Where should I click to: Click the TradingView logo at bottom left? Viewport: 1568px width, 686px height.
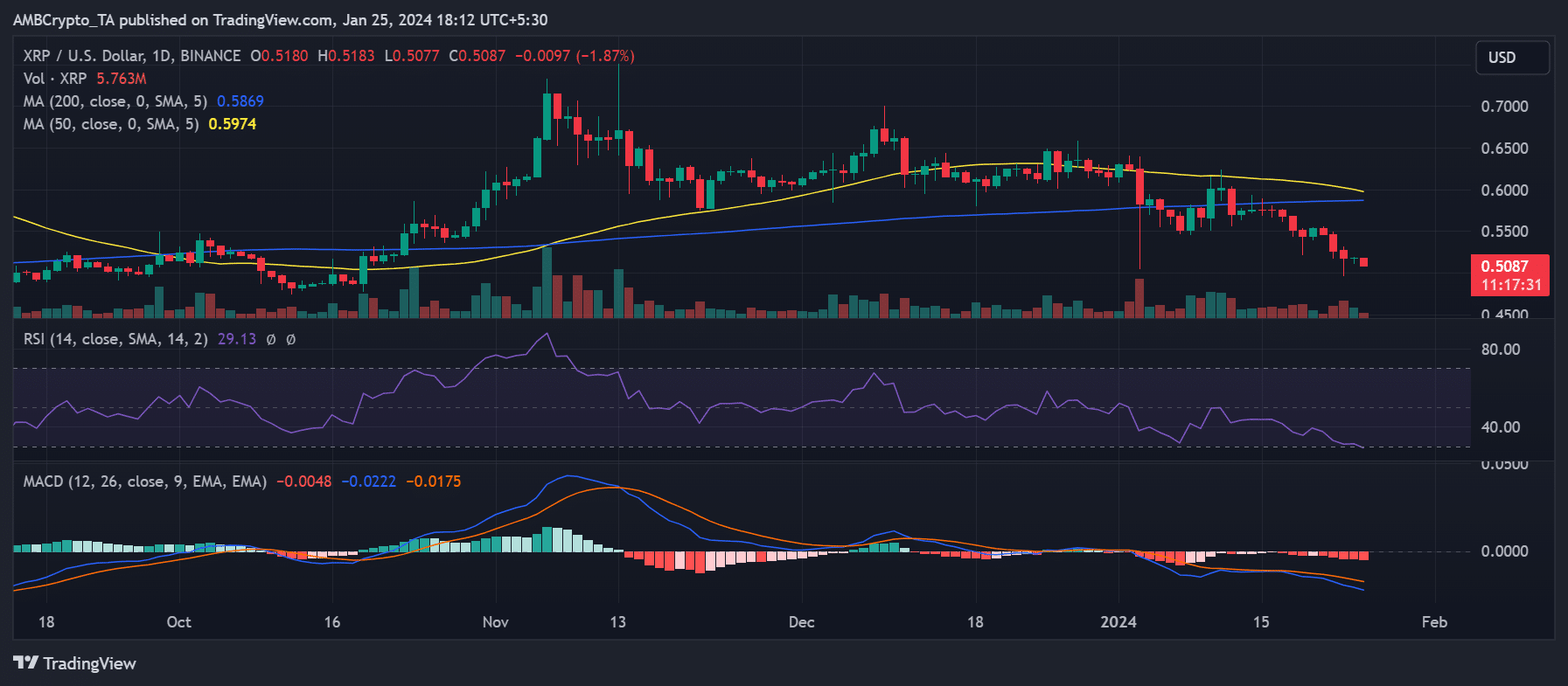click(75, 663)
